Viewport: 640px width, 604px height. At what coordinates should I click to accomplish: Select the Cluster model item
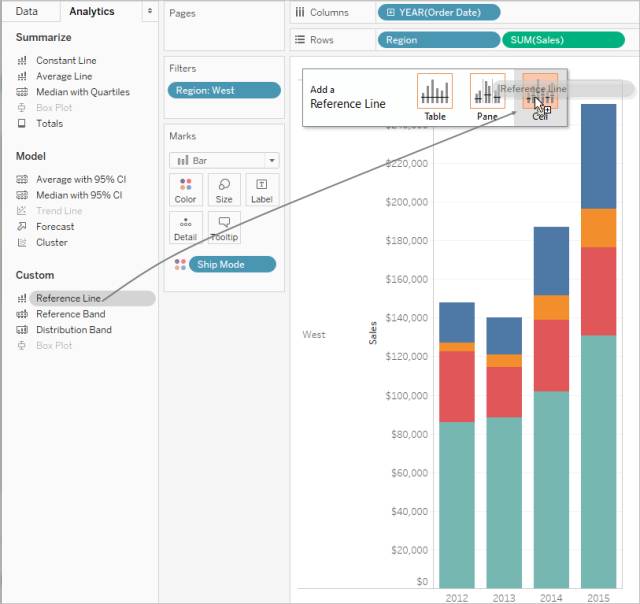pyautogui.click(x=52, y=242)
